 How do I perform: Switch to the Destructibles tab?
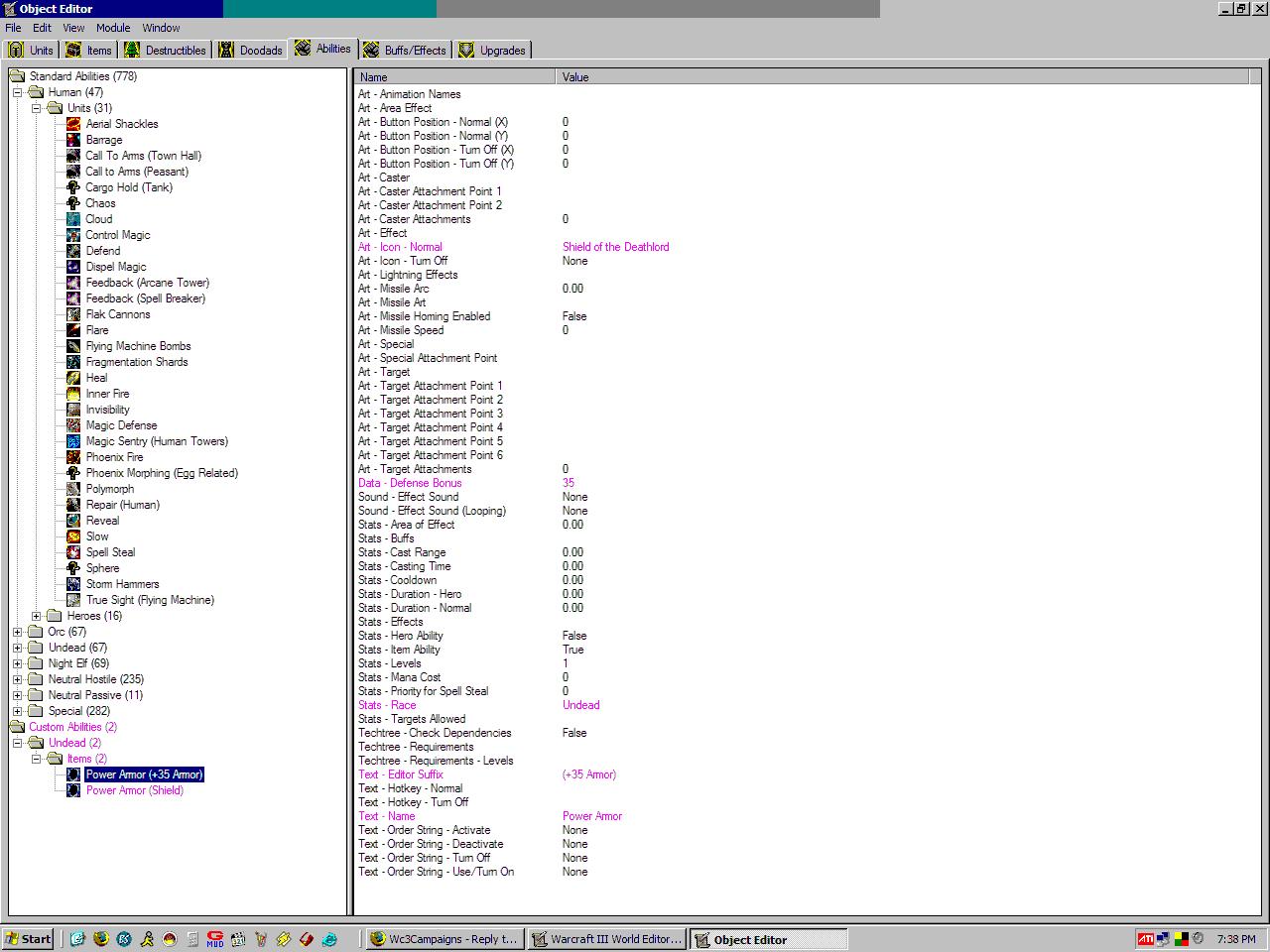pos(165,50)
